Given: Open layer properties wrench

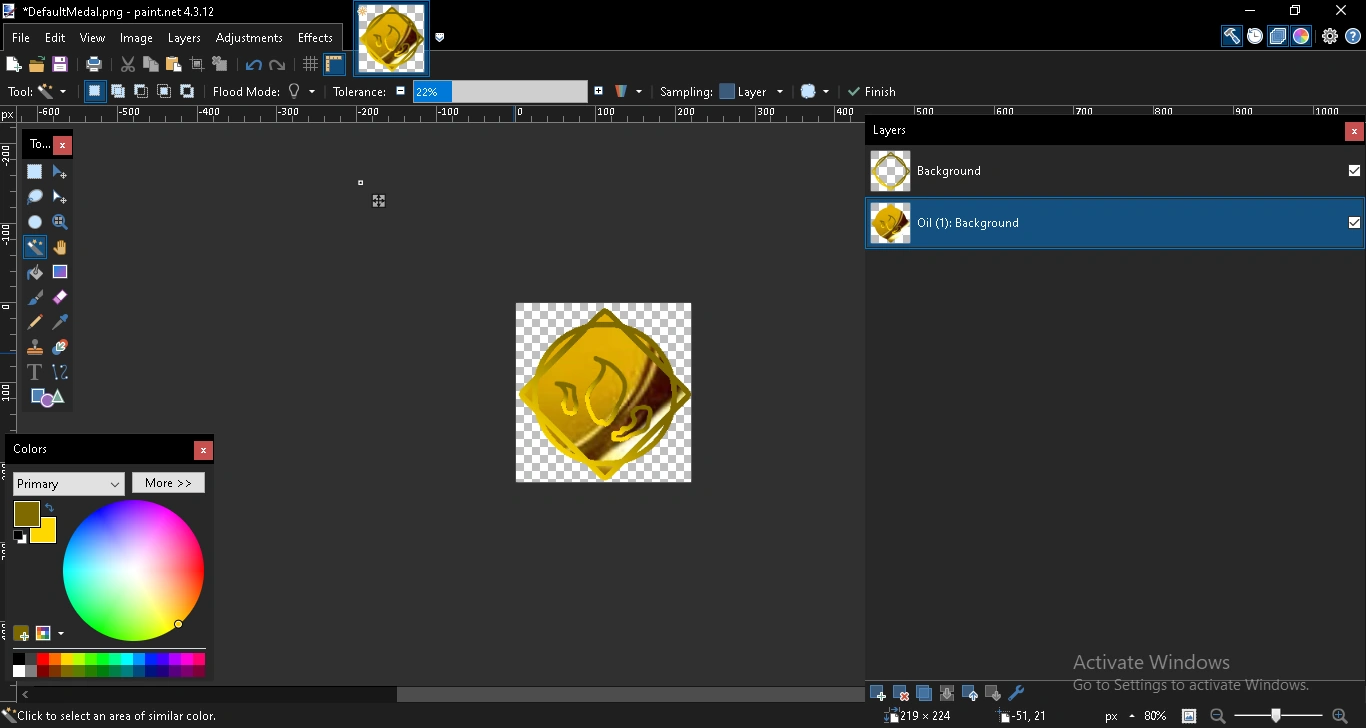Looking at the screenshot, I should point(1017,693).
